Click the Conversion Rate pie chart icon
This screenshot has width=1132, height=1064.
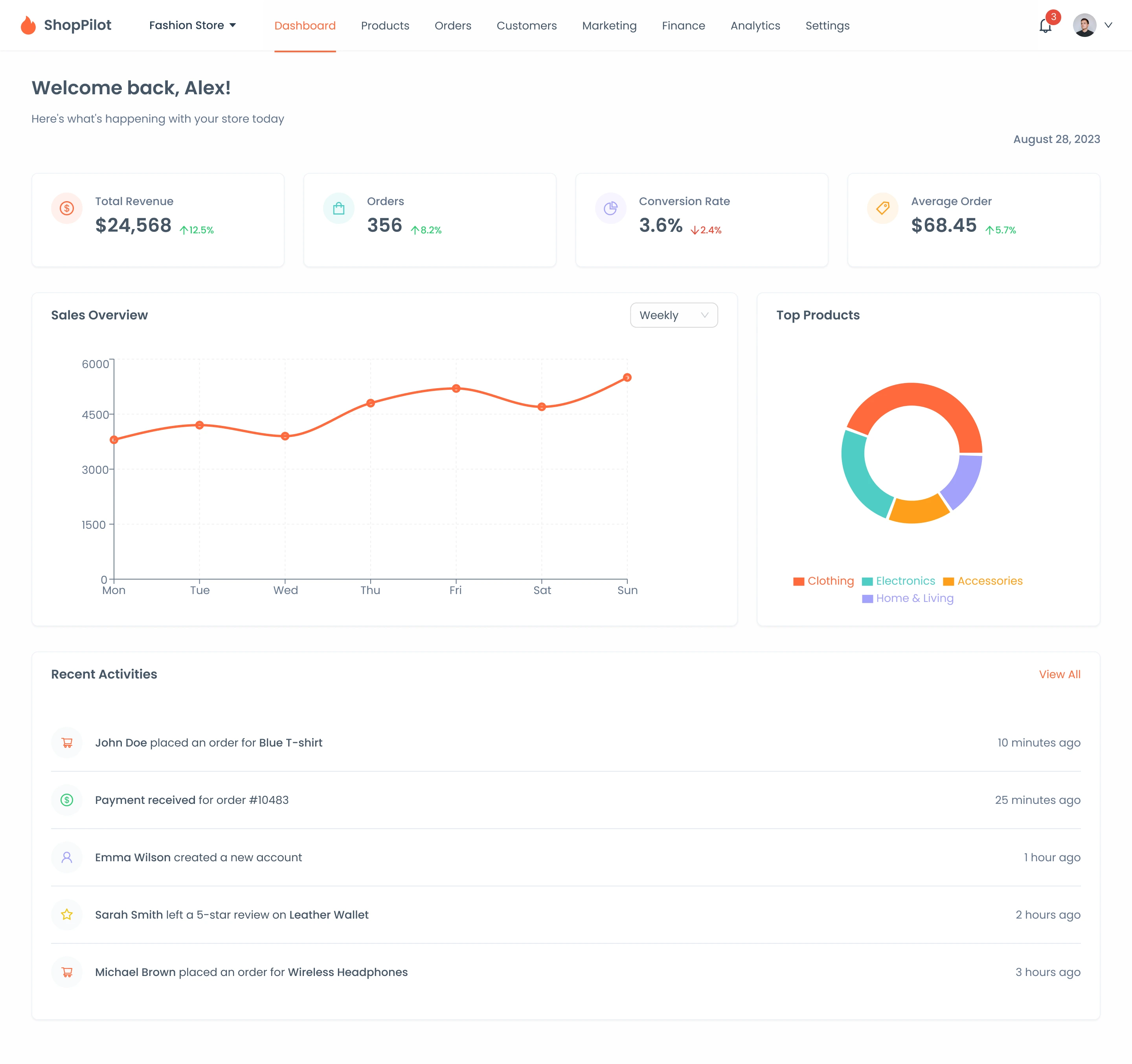coord(610,208)
